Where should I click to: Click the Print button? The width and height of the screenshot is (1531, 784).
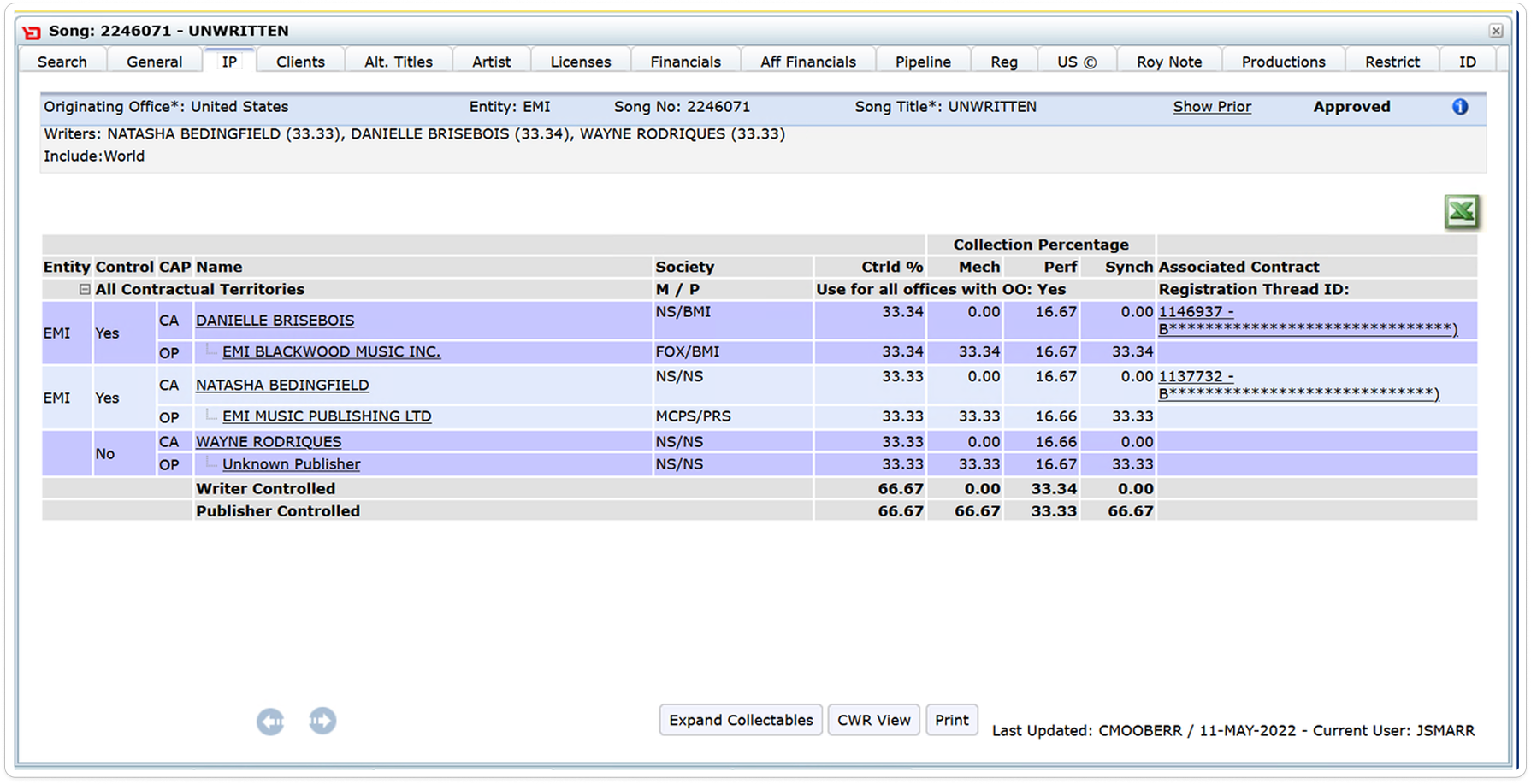click(x=952, y=720)
